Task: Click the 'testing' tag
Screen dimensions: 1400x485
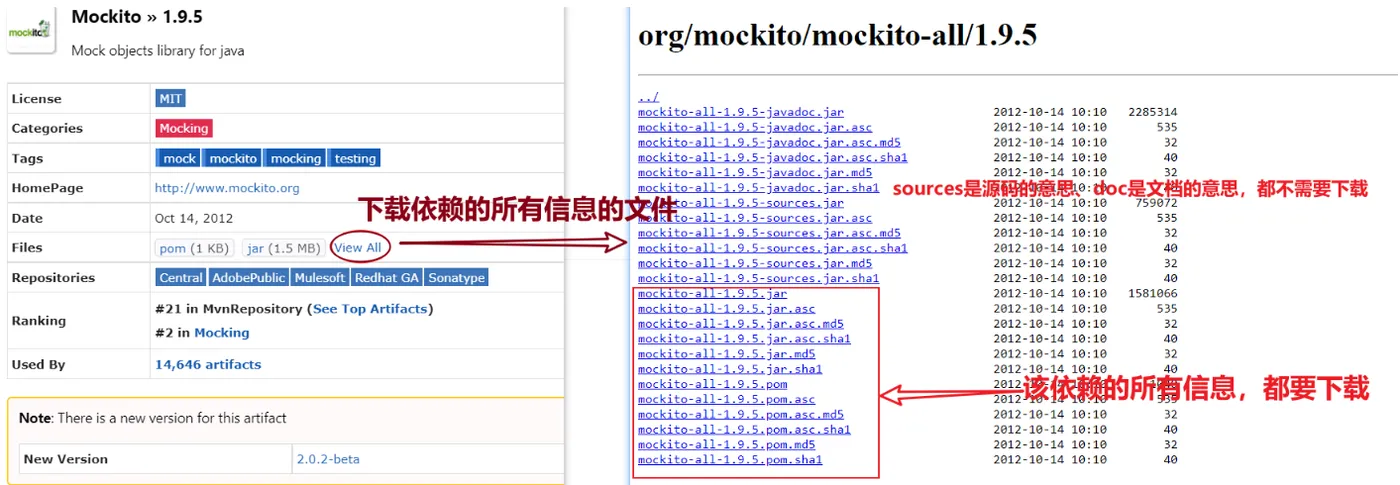Action: (355, 158)
